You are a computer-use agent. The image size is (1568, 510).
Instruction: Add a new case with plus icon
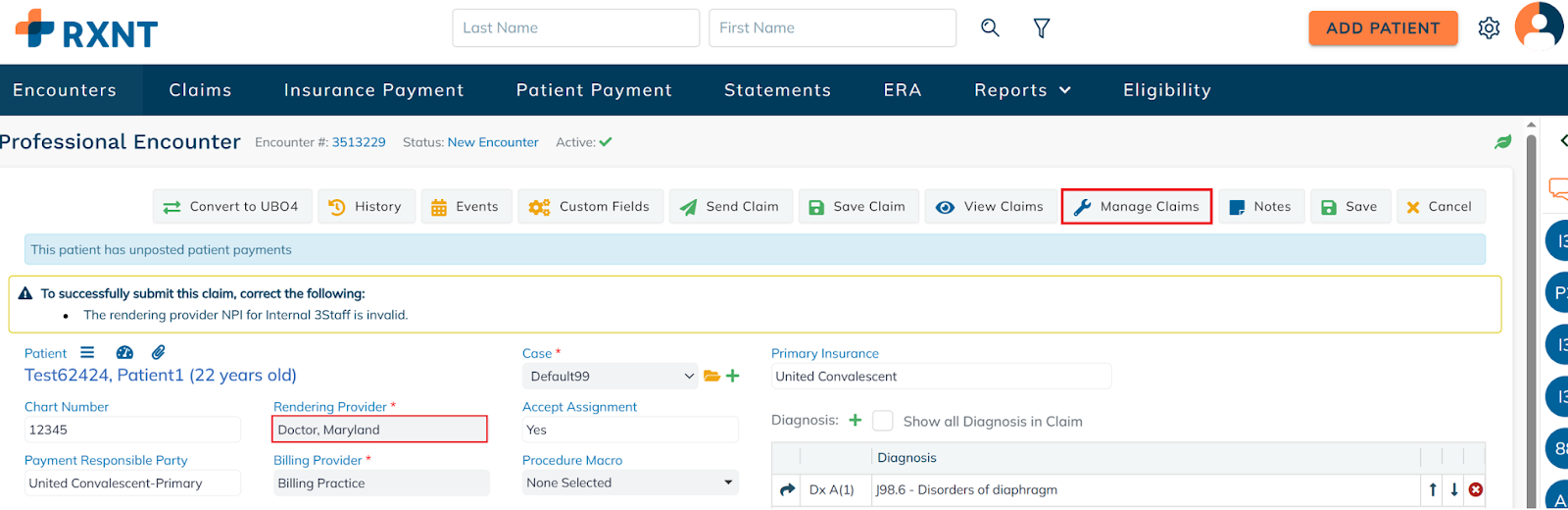(x=733, y=377)
